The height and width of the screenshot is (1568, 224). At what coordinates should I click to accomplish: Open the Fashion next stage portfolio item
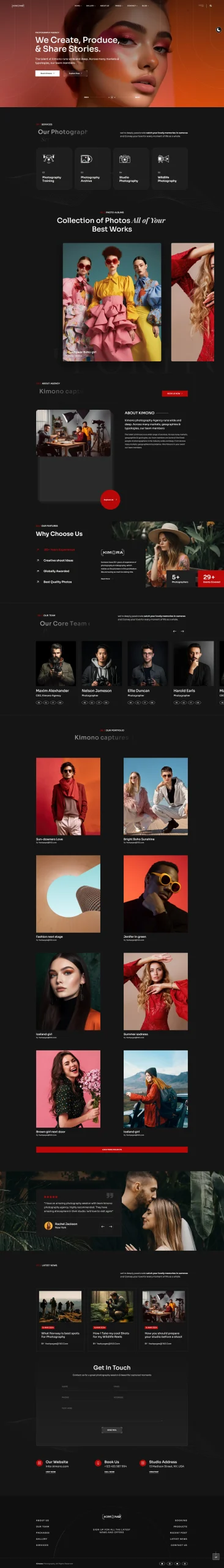pyautogui.click(x=68, y=894)
